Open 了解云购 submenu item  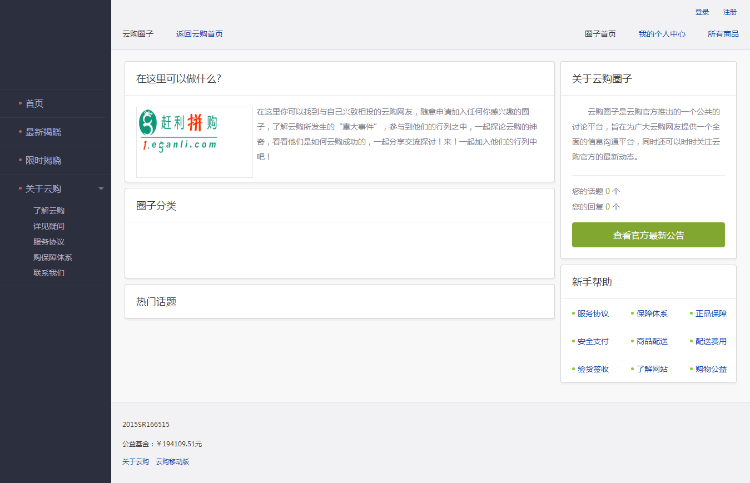(x=49, y=210)
